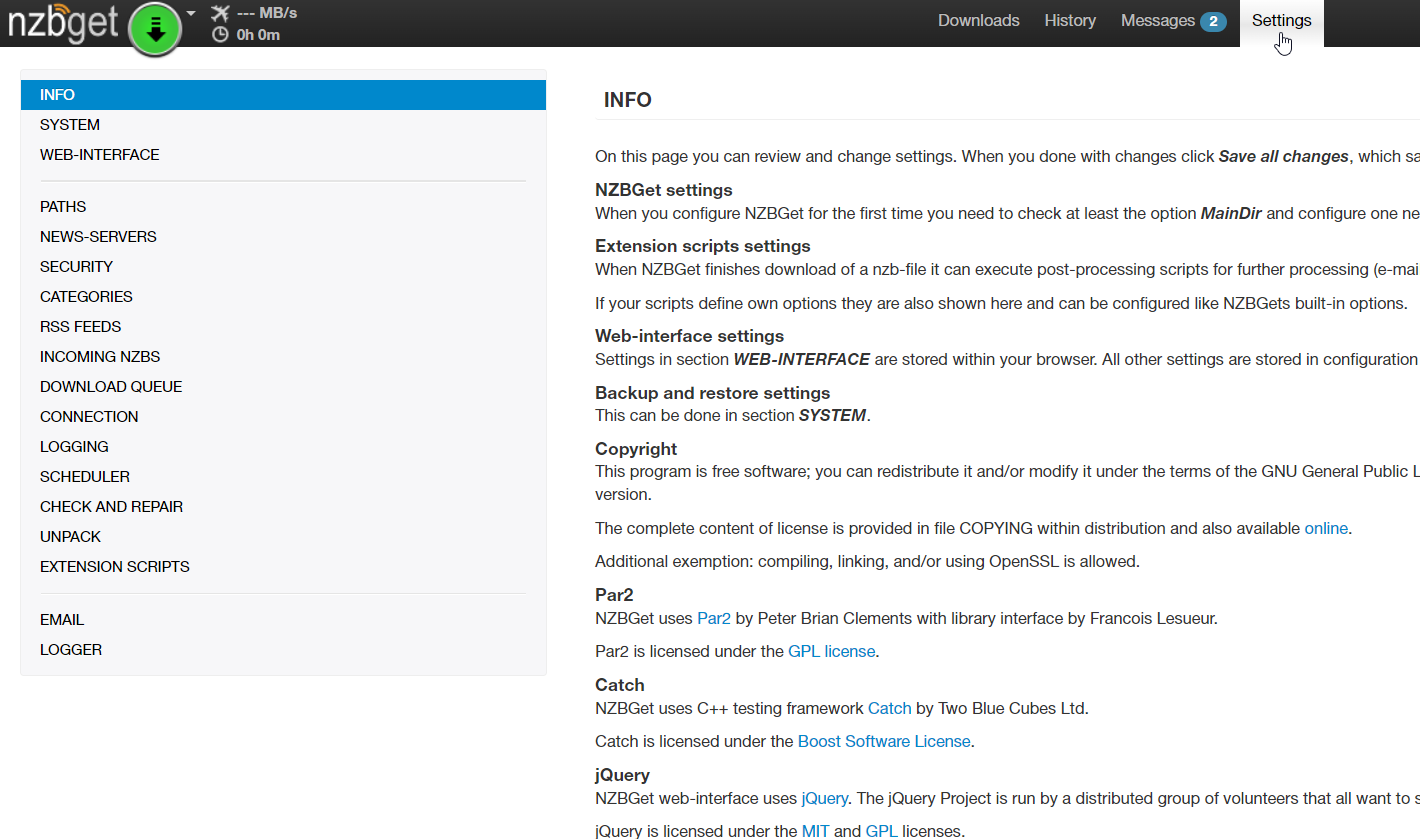Select the UNPACK section
Viewport: 1420px width, 839px height.
pyautogui.click(x=283, y=537)
